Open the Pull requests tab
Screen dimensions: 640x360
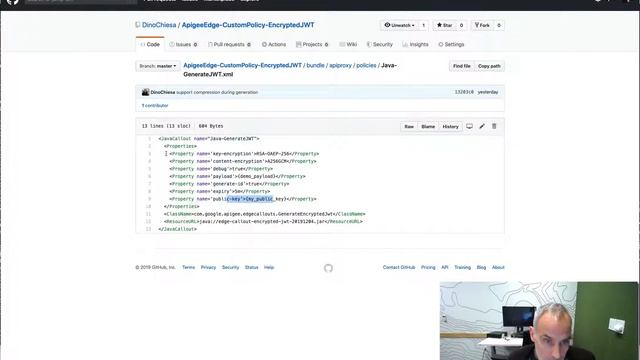point(229,44)
